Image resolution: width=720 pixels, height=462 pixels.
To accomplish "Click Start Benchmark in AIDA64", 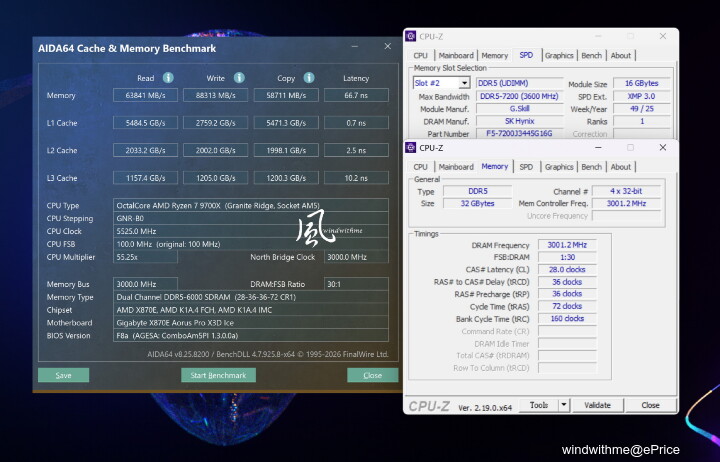I will (219, 375).
